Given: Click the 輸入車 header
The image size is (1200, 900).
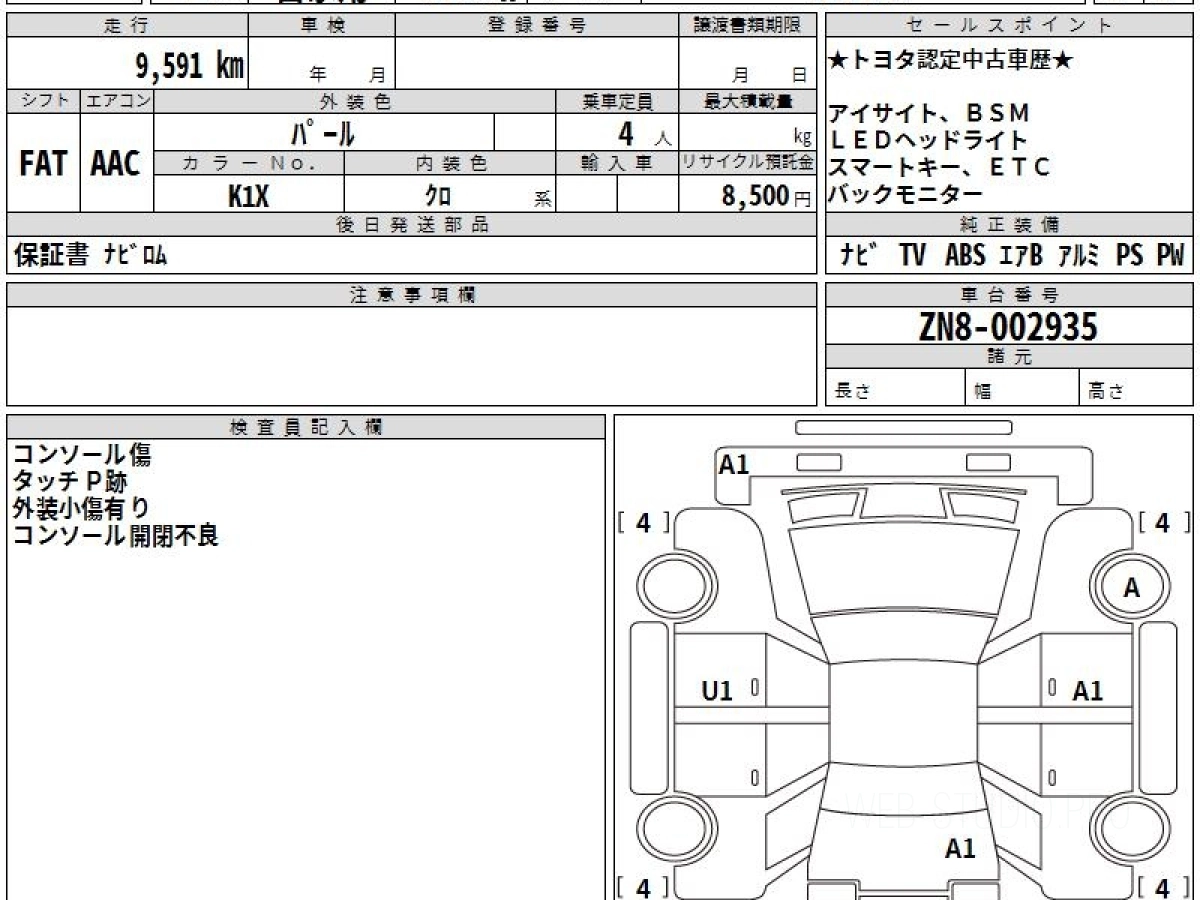Looking at the screenshot, I should point(617,163).
